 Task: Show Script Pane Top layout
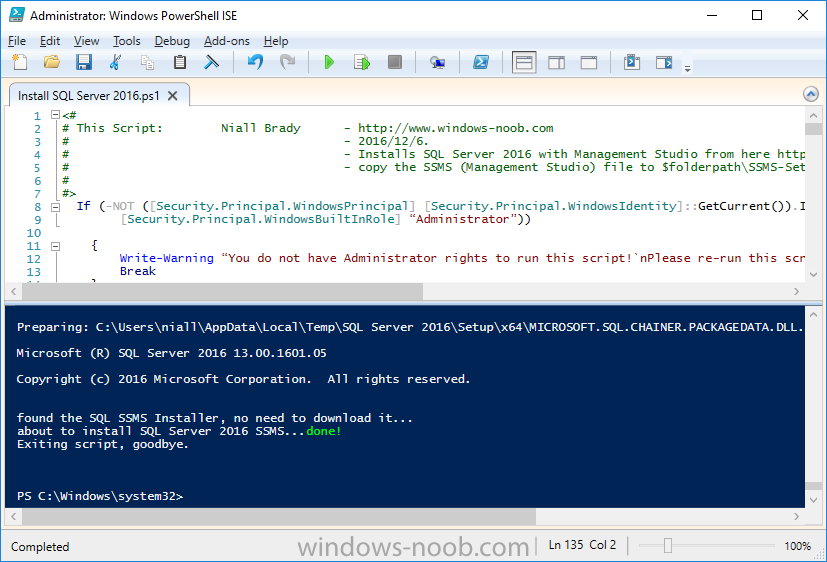coord(524,62)
